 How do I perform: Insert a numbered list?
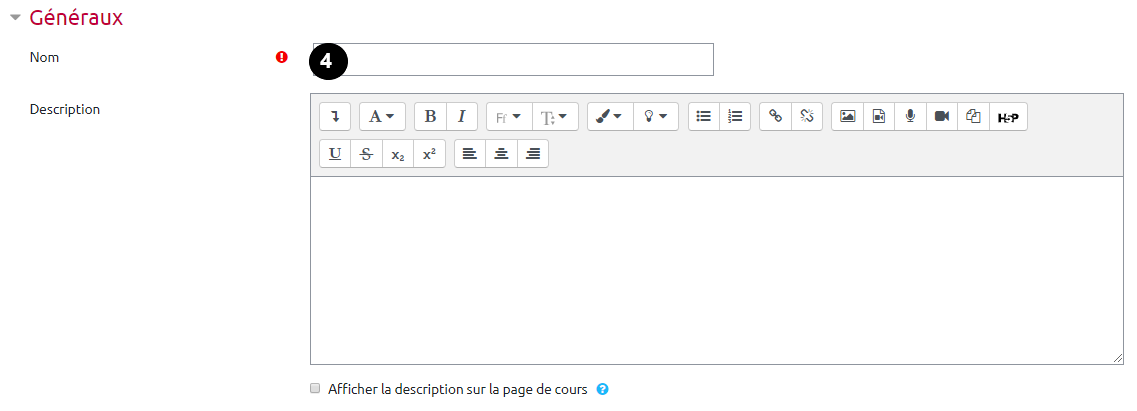click(x=735, y=117)
